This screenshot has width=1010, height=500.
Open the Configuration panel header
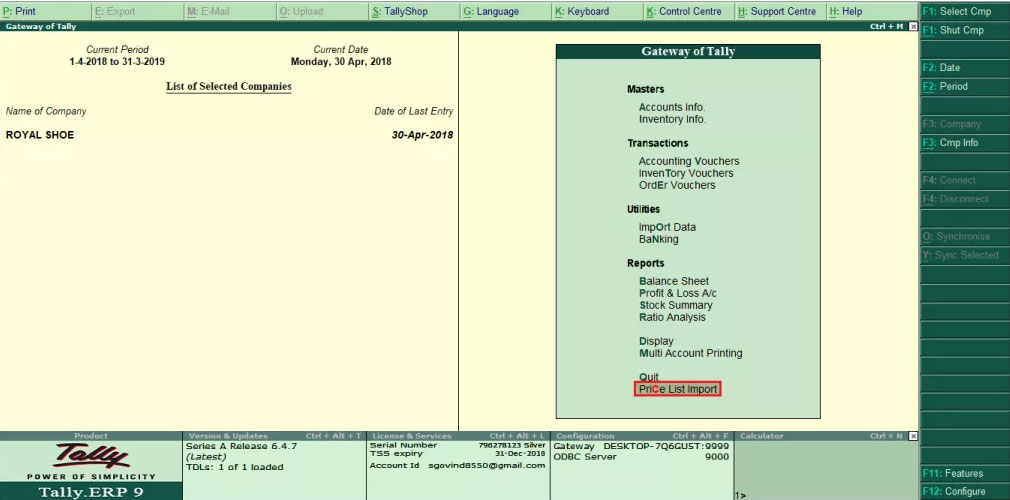tap(642, 436)
